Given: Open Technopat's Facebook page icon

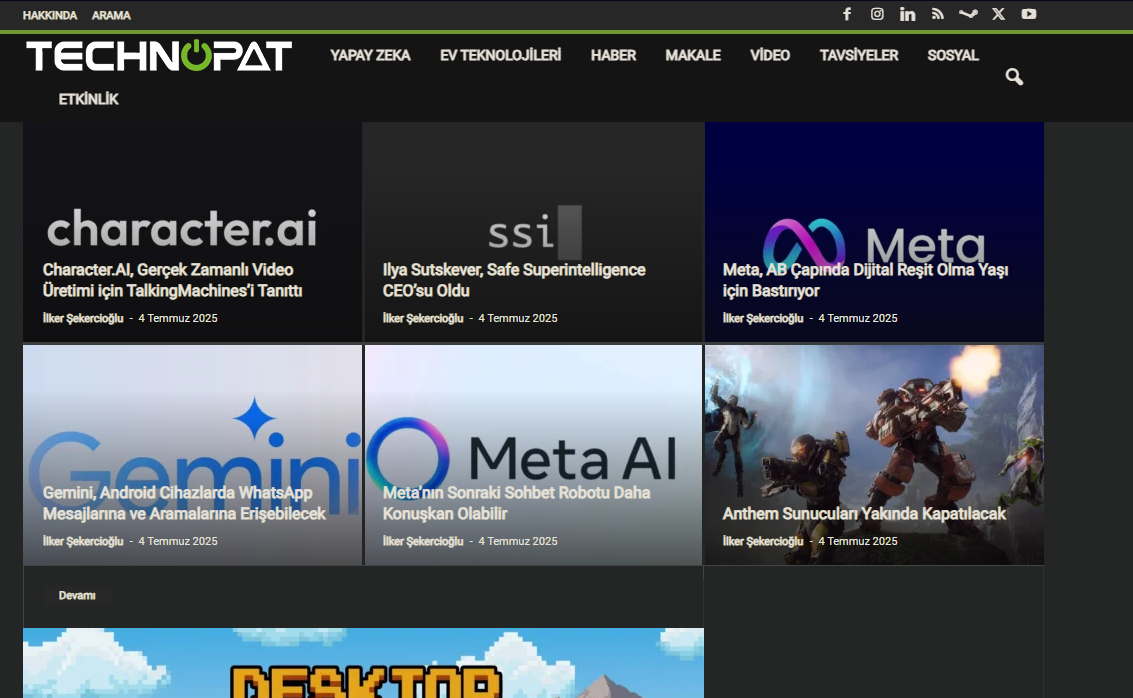Looking at the screenshot, I should click(847, 14).
